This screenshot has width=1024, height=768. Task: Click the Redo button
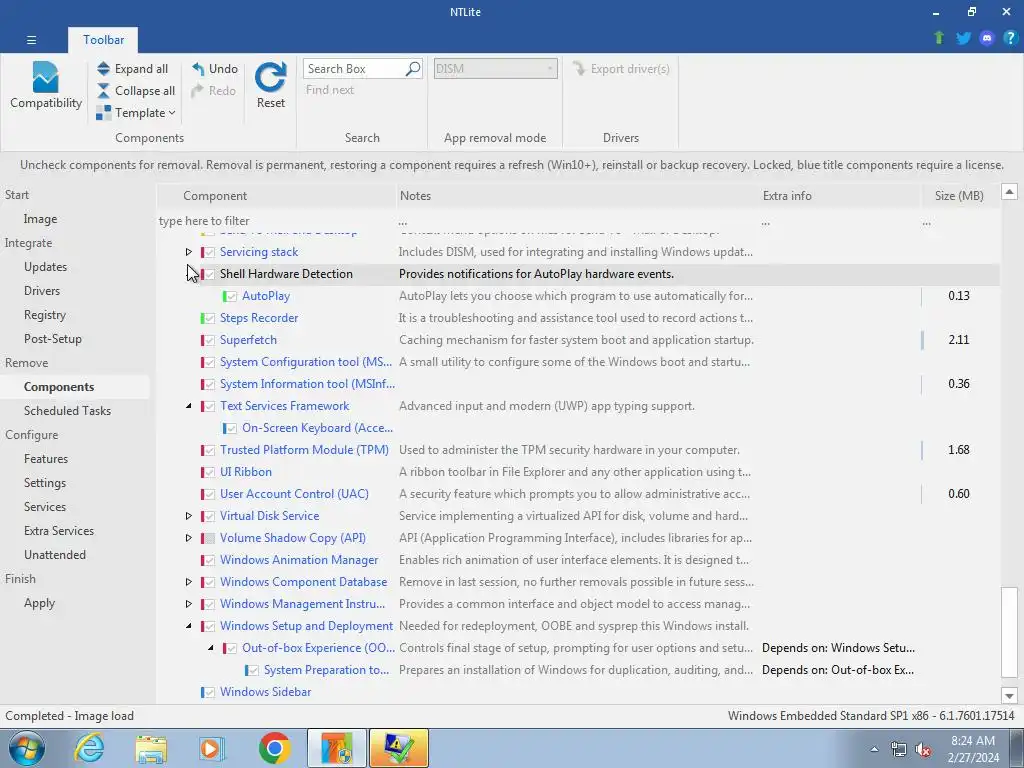[x=214, y=91]
